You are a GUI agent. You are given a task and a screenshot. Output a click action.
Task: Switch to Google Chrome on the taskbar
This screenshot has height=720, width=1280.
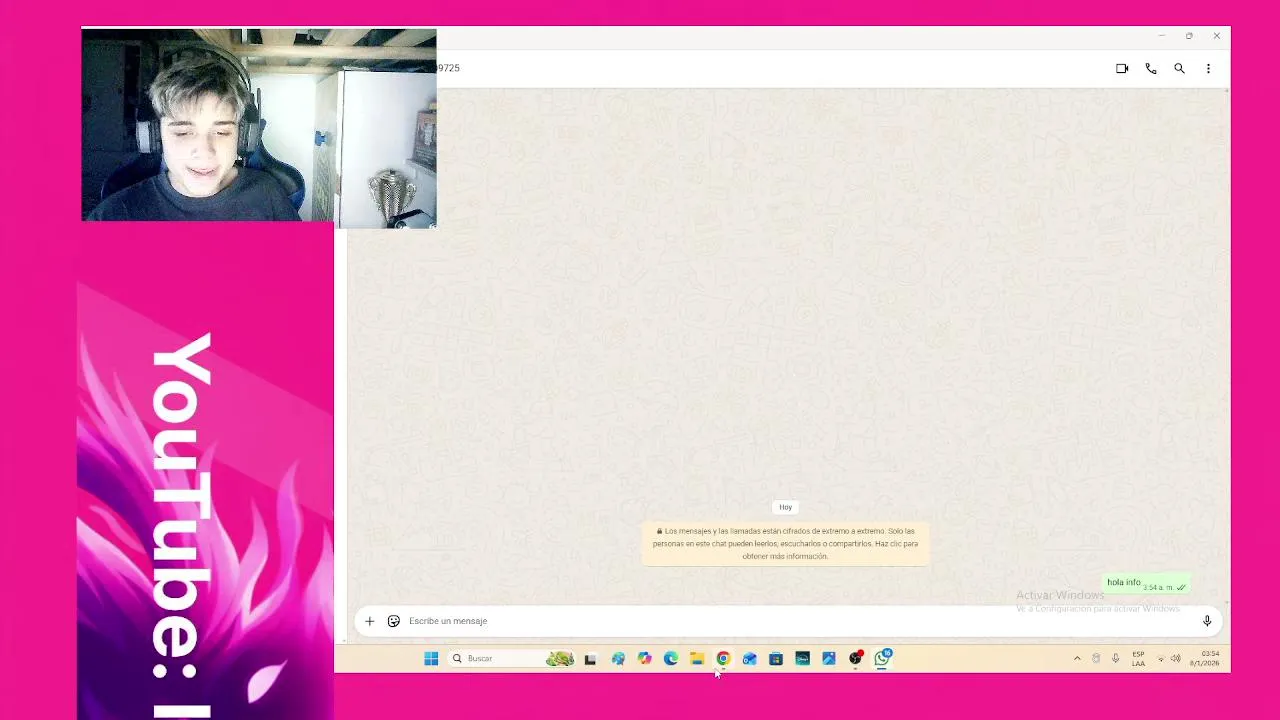point(723,658)
